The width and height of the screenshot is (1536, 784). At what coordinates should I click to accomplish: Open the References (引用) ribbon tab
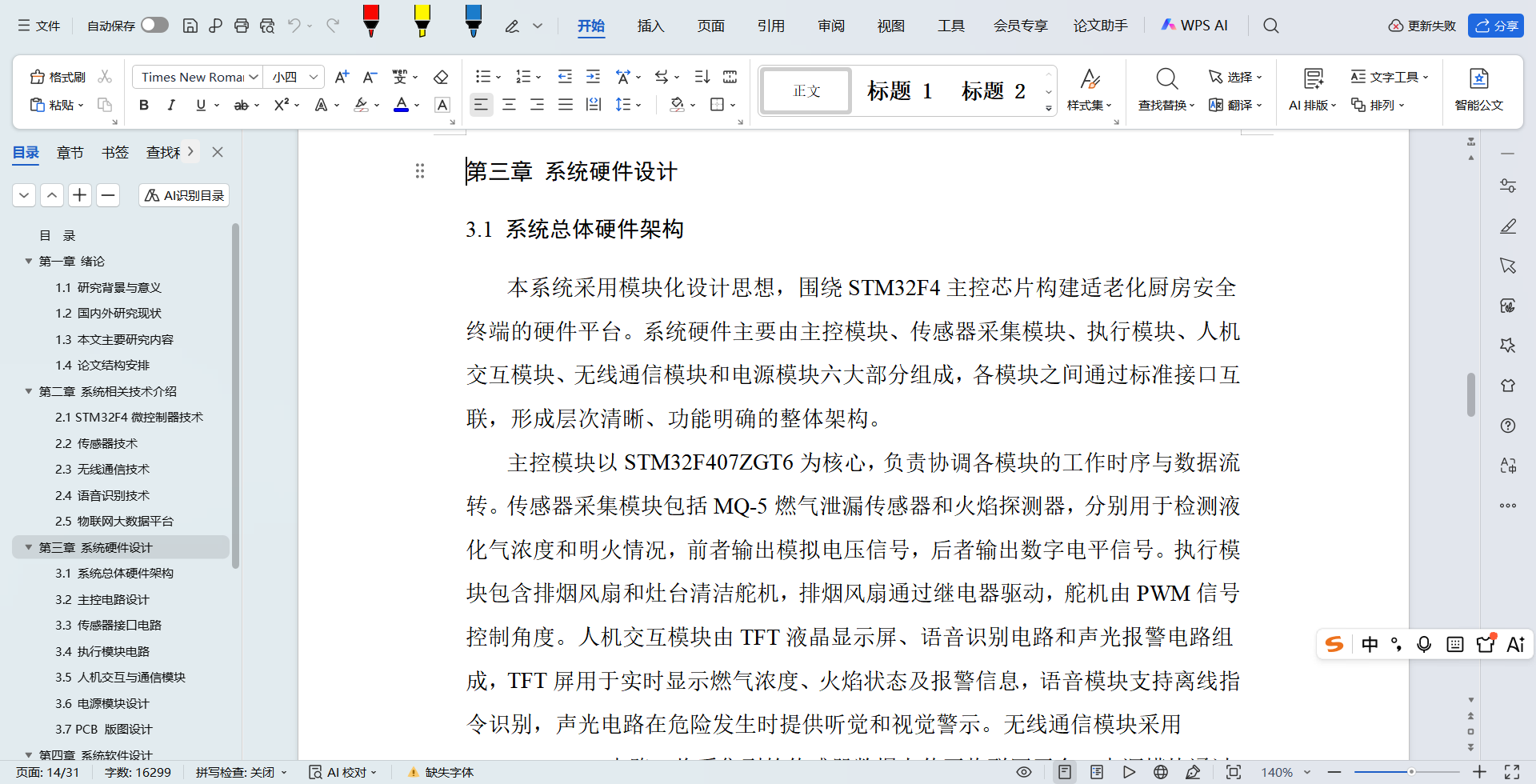[x=770, y=26]
